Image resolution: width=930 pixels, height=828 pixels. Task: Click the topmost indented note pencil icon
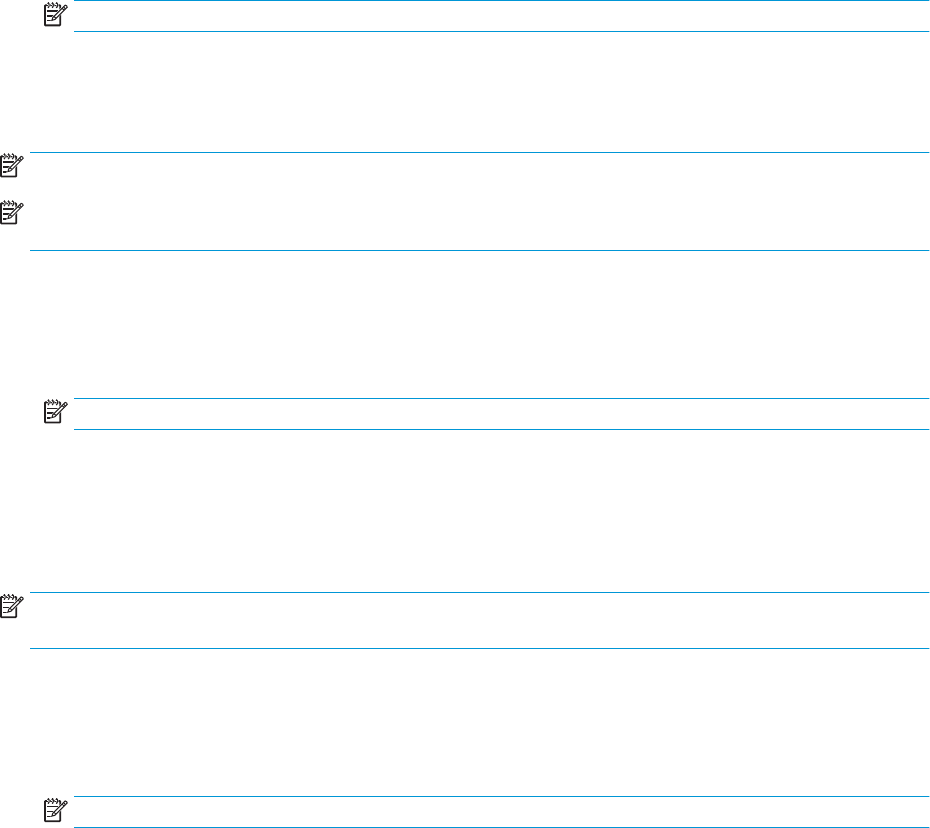[56, 15]
